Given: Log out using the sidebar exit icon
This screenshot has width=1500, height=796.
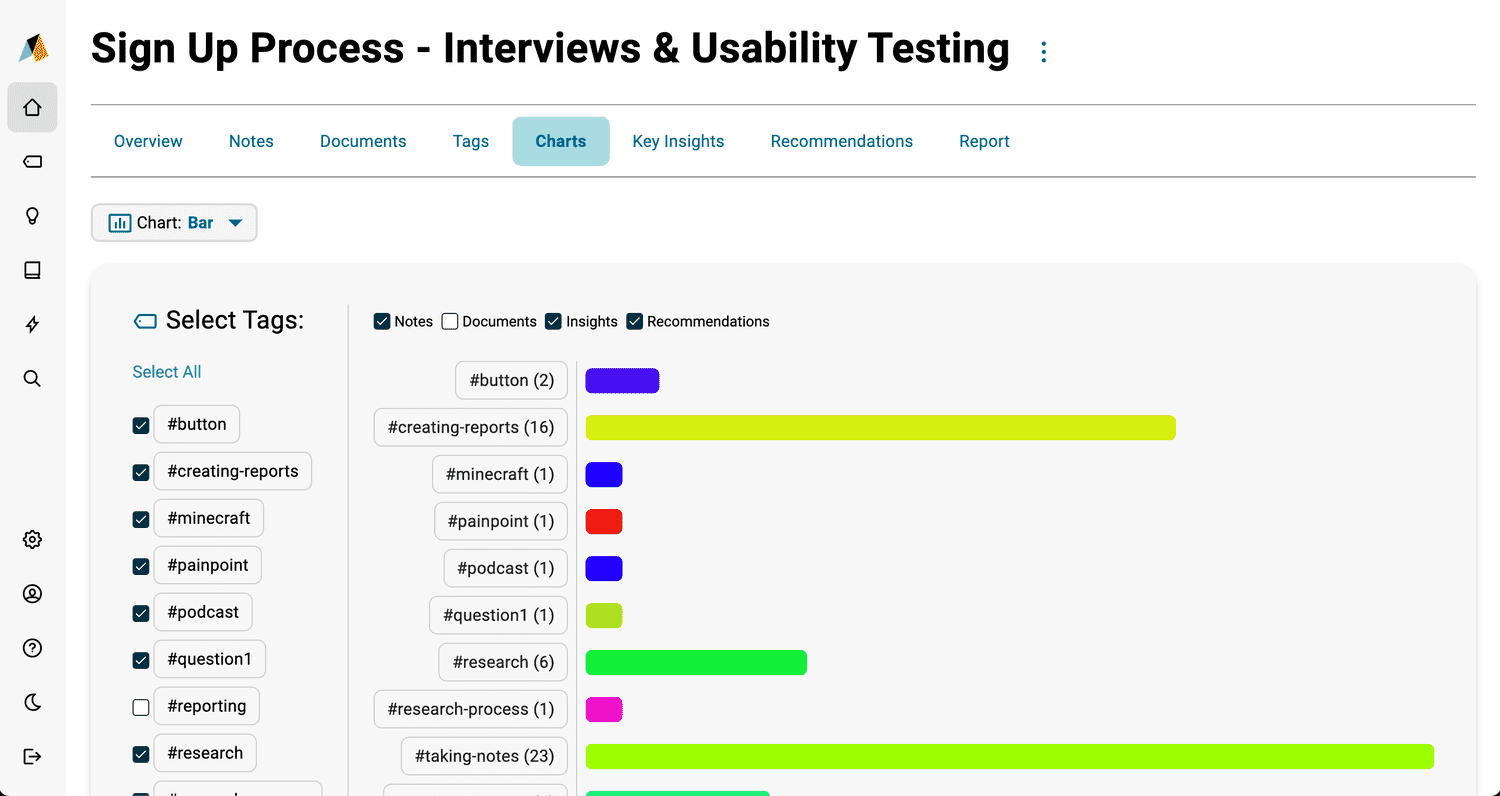Looking at the screenshot, I should pyautogui.click(x=32, y=756).
